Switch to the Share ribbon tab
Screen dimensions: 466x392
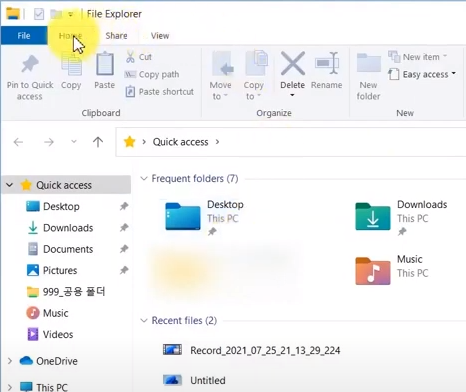click(116, 36)
